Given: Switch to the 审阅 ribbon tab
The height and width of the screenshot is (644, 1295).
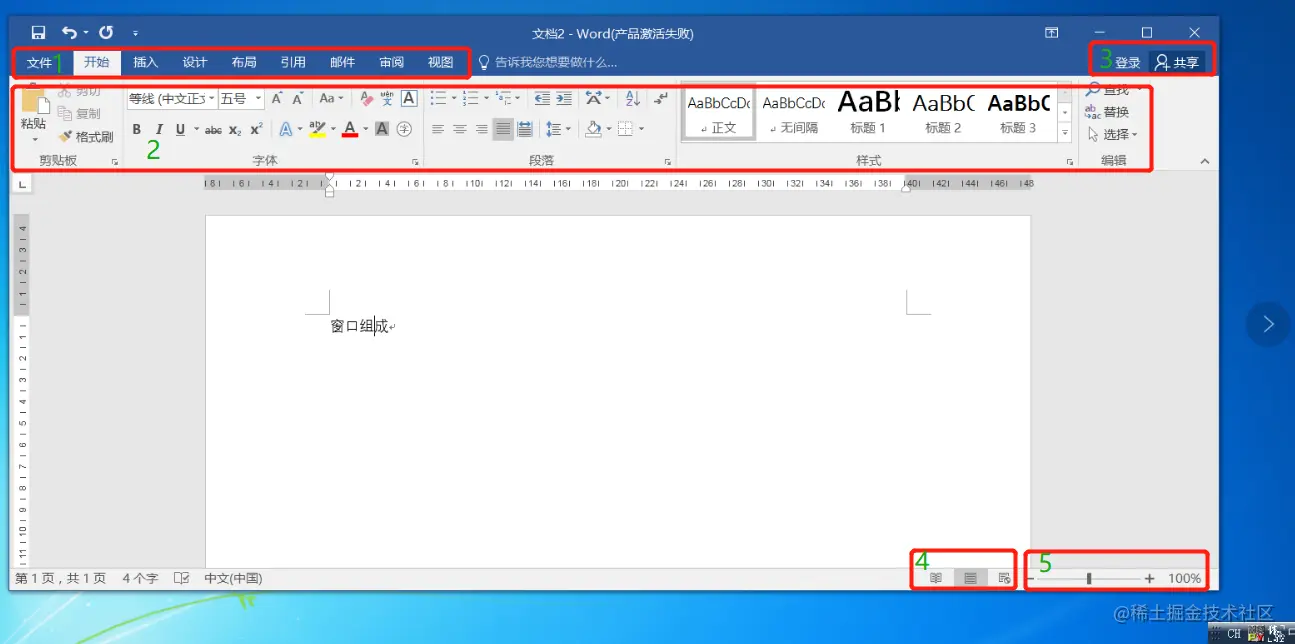Looking at the screenshot, I should 392,63.
